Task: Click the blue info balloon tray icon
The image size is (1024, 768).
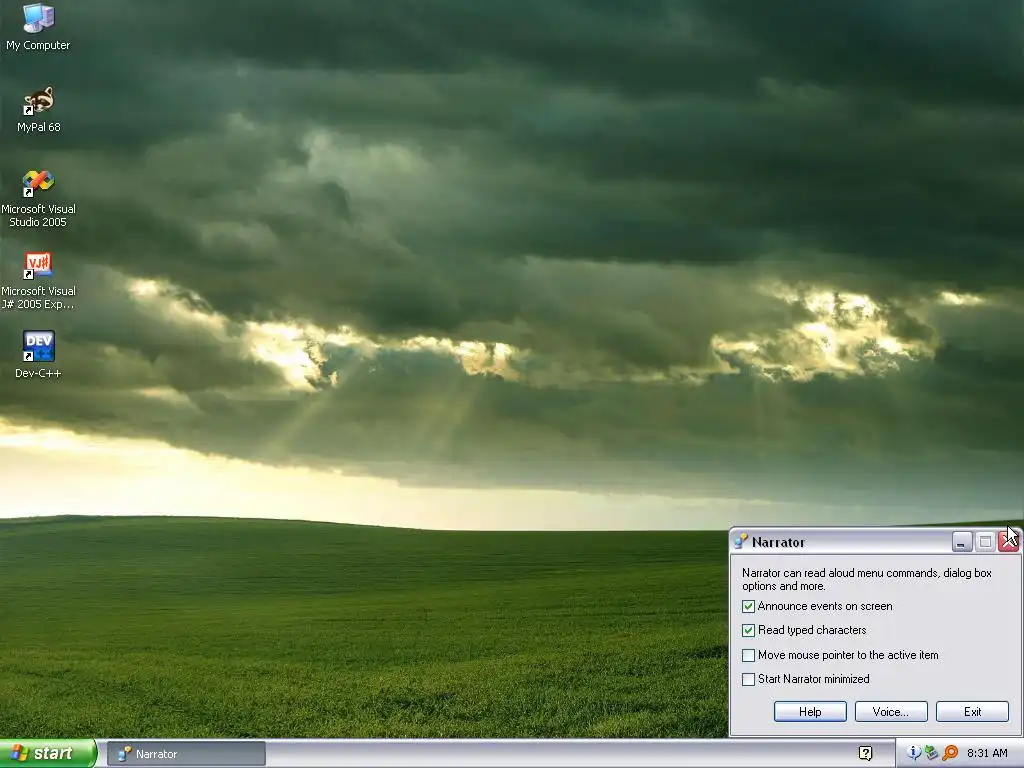Action: [x=913, y=753]
